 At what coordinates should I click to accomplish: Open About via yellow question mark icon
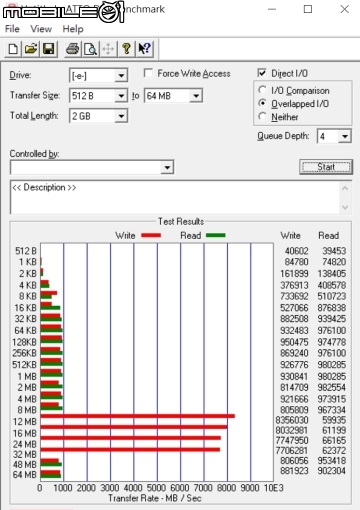click(126, 49)
